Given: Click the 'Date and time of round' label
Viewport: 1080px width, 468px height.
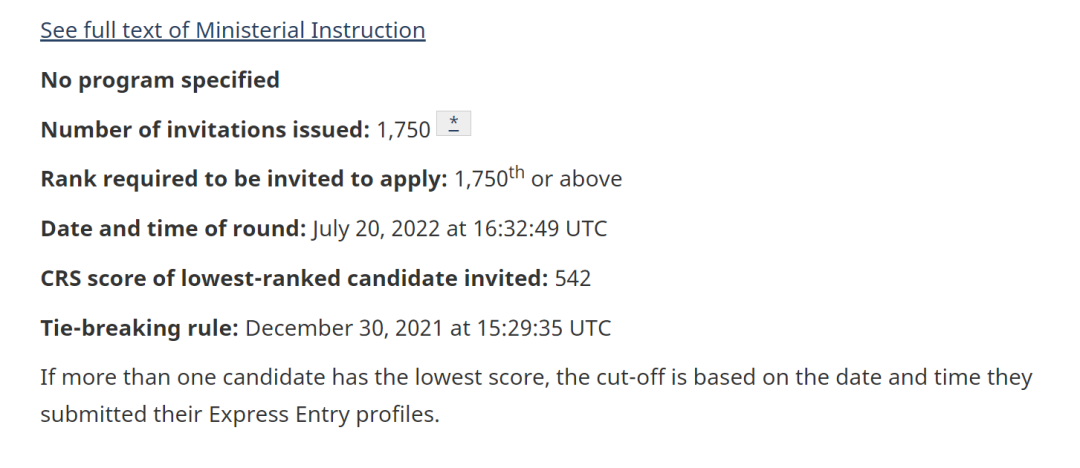Looking at the screenshot, I should (172, 228).
